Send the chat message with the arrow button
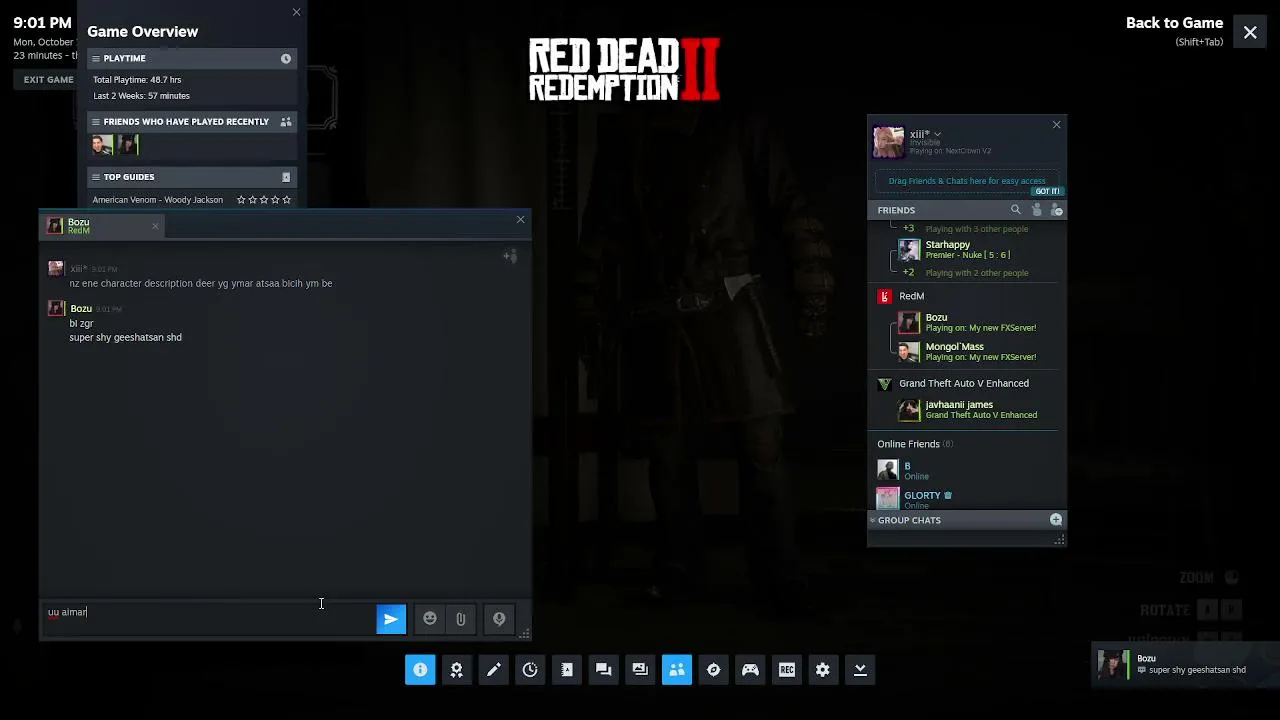 [391, 619]
